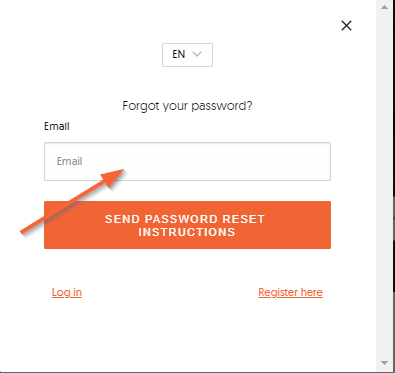The height and width of the screenshot is (373, 395).
Task: Go to the Log in link
Action: point(67,292)
